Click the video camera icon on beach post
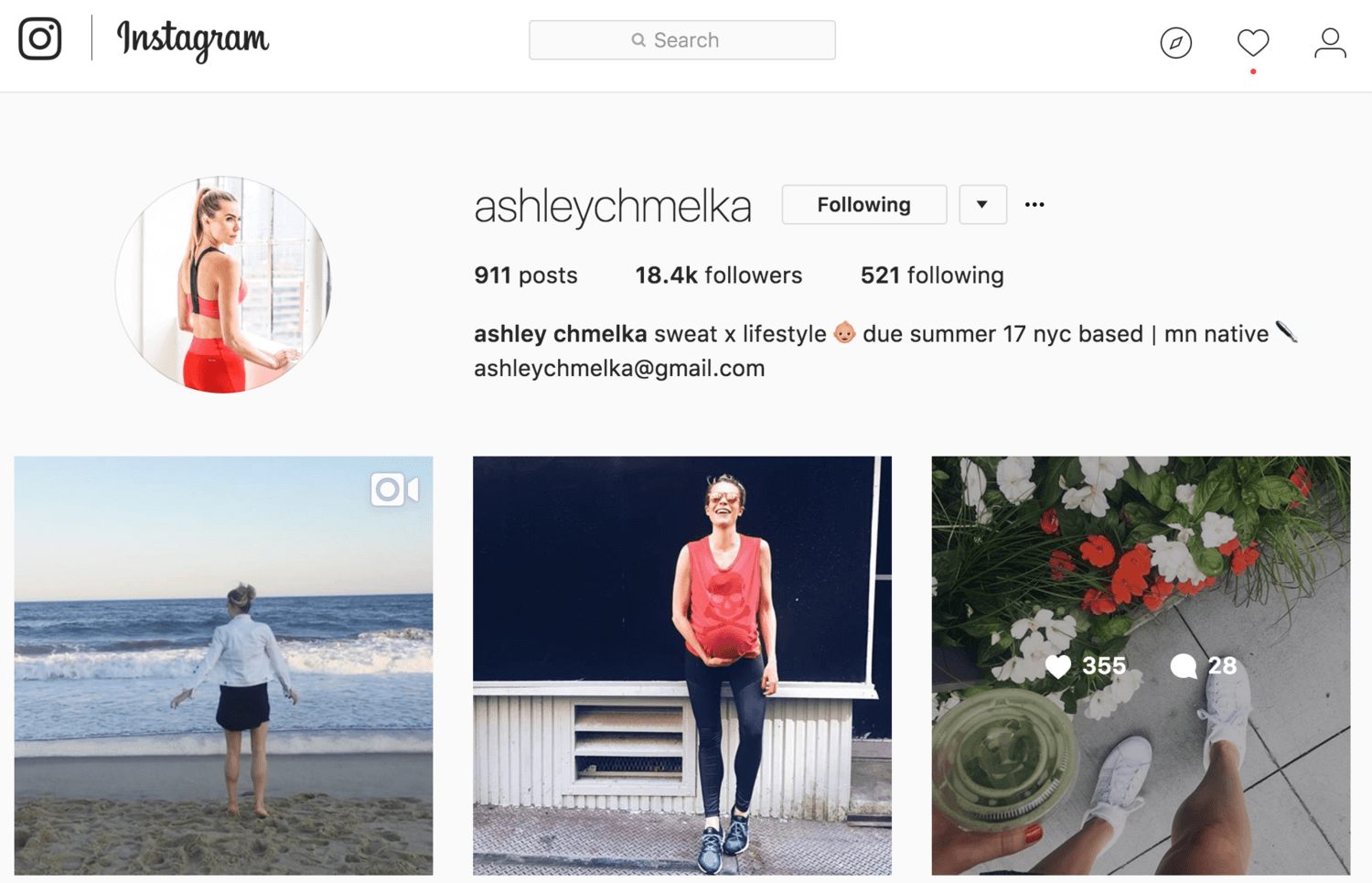Viewport: 1372px width, 883px height. coord(395,490)
